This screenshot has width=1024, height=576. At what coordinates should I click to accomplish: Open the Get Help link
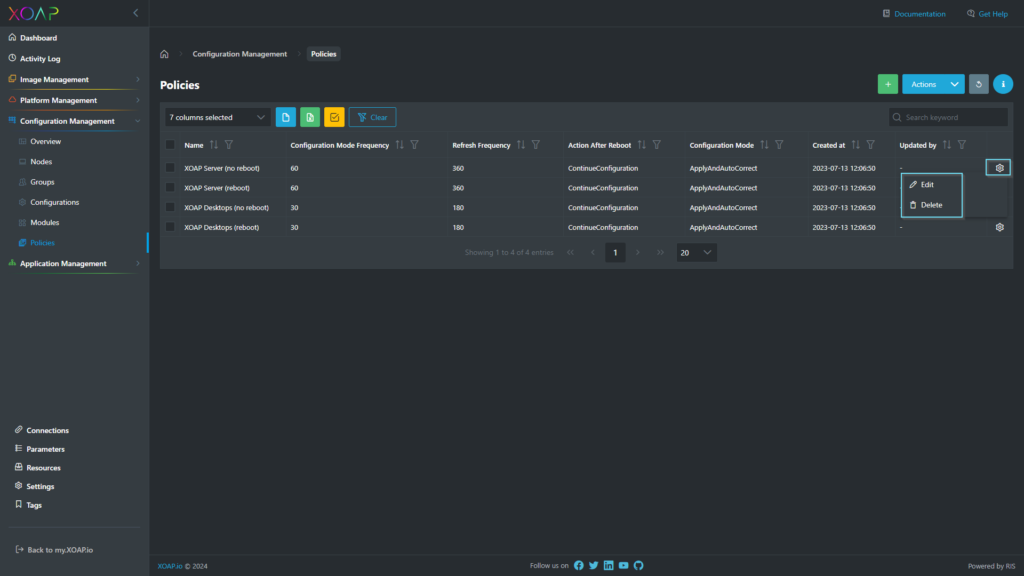(x=987, y=14)
